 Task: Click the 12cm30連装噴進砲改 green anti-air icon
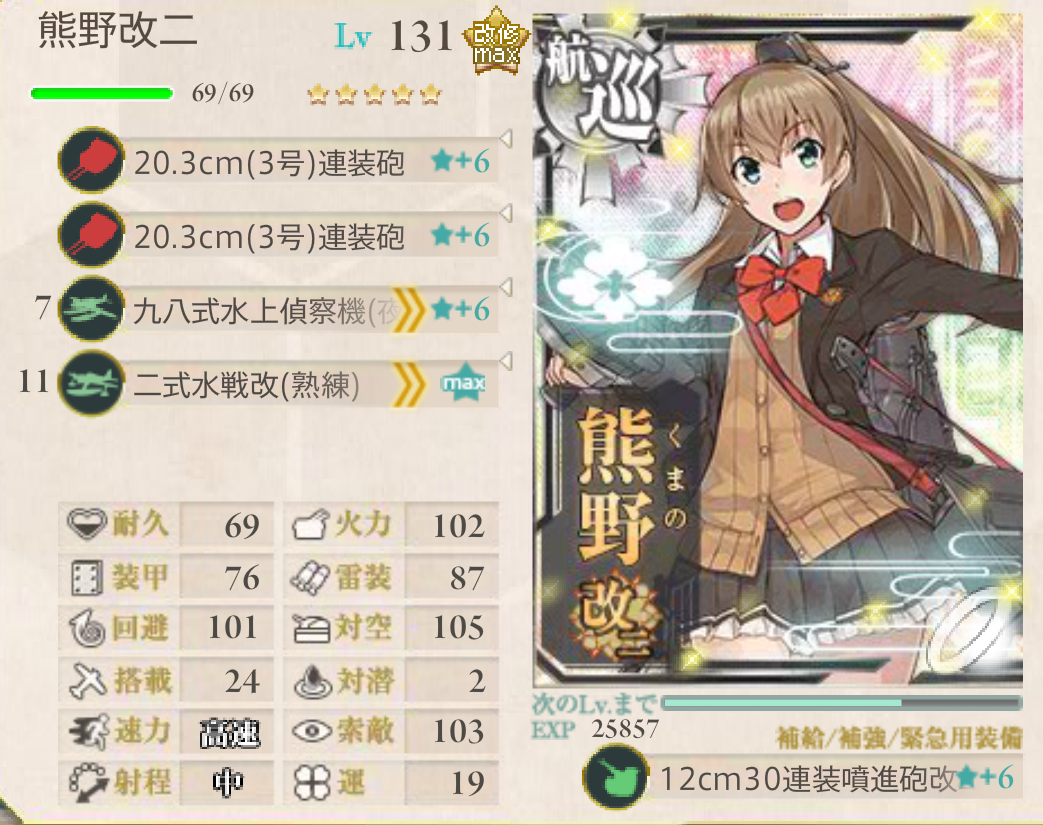615,776
